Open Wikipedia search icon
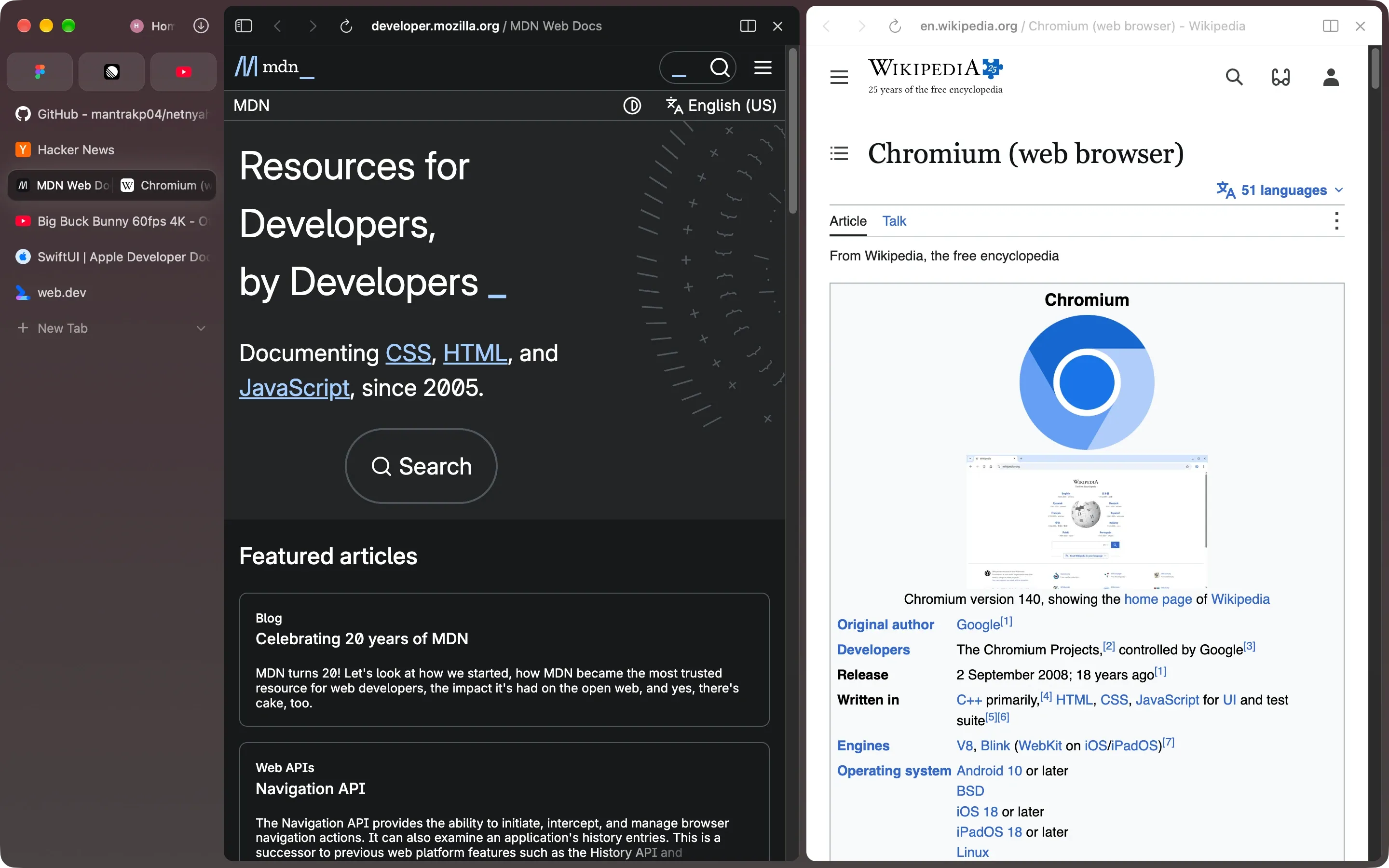 pyautogui.click(x=1234, y=77)
